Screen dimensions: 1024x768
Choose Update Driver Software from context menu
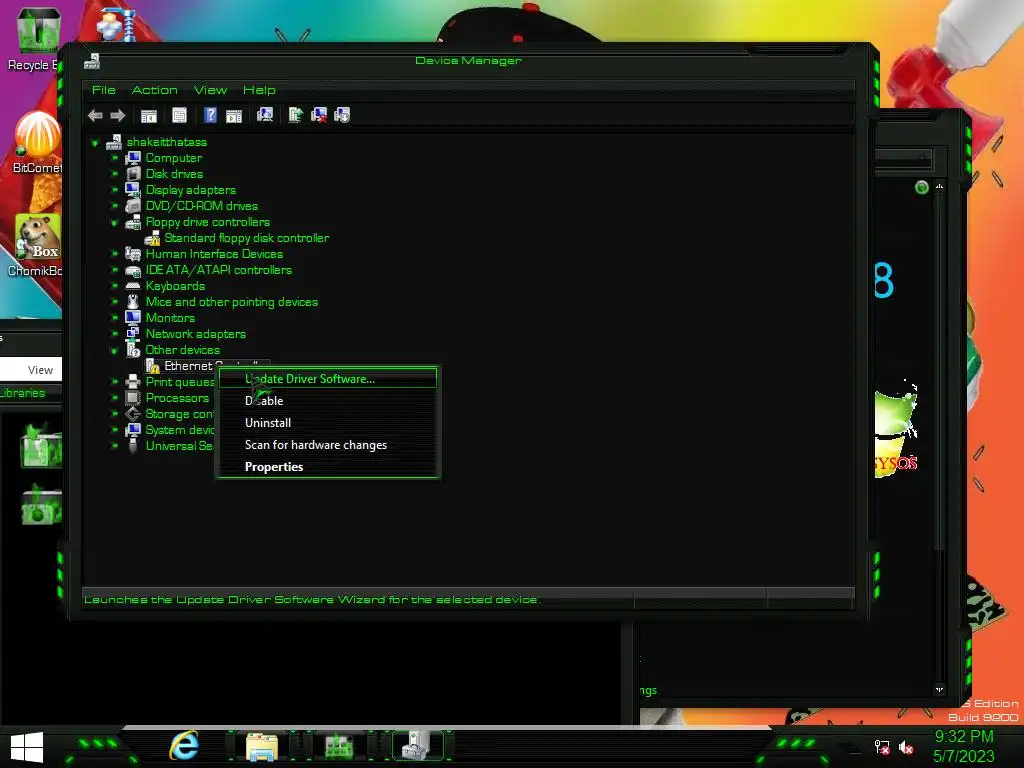point(328,379)
